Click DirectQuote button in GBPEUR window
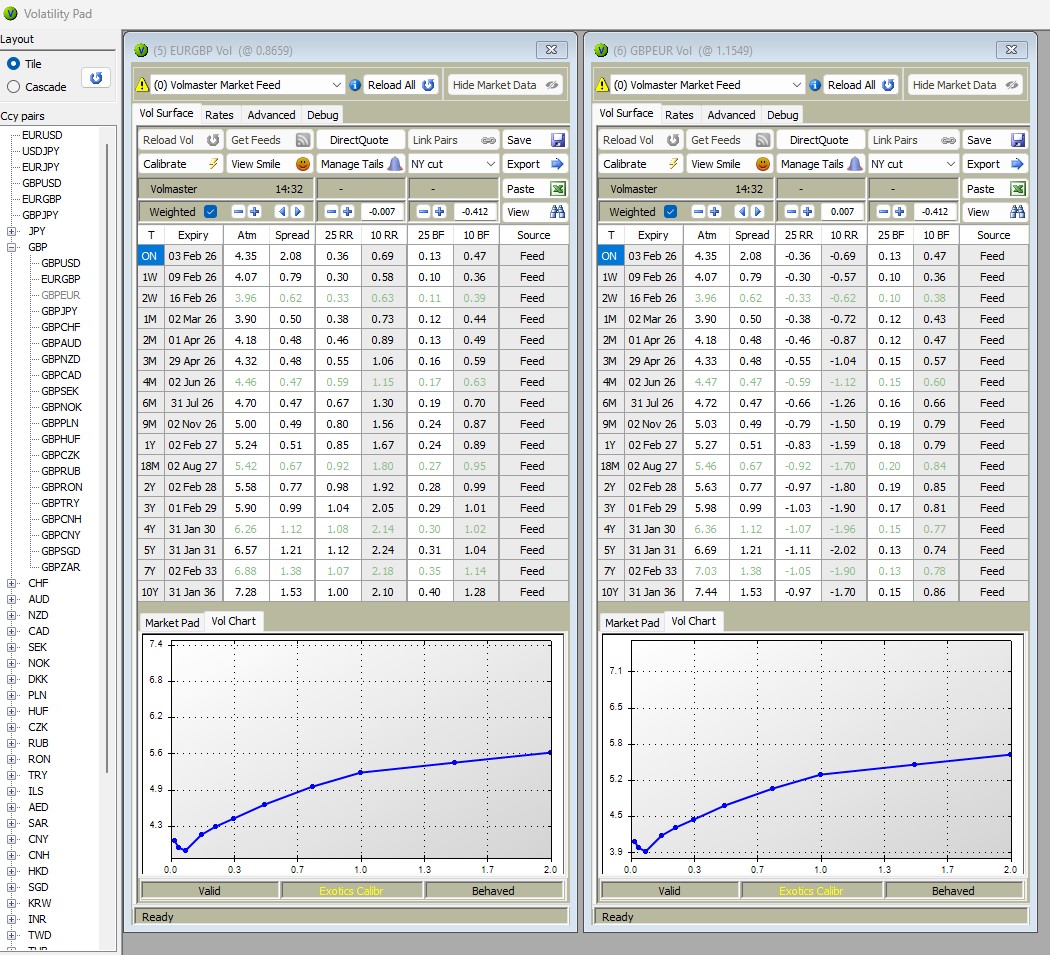This screenshot has width=1050, height=955. click(820, 140)
